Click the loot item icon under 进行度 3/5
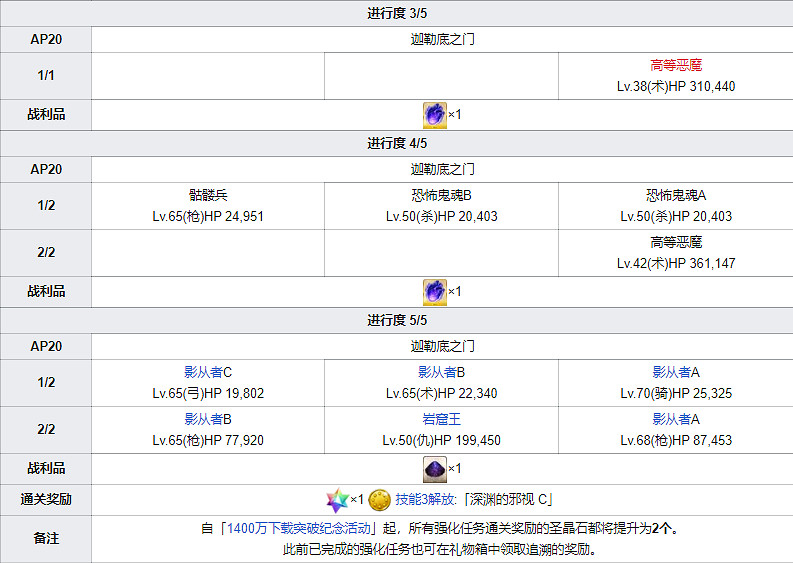The width and height of the screenshot is (793, 563). click(434, 115)
